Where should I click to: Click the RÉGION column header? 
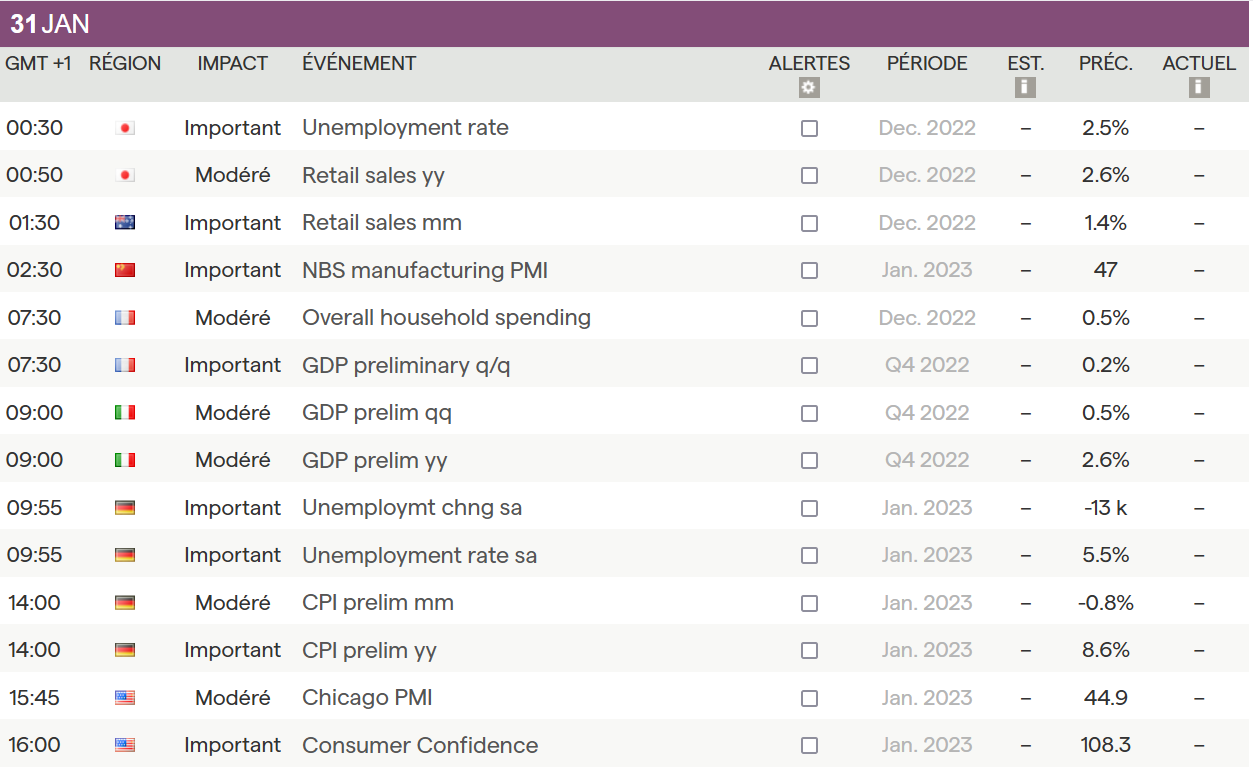click(125, 63)
